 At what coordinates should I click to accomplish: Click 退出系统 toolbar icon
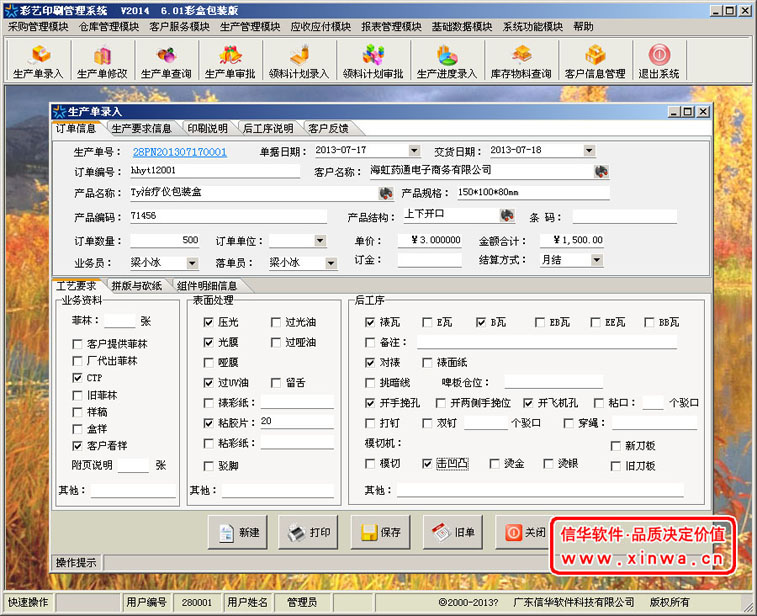point(659,61)
